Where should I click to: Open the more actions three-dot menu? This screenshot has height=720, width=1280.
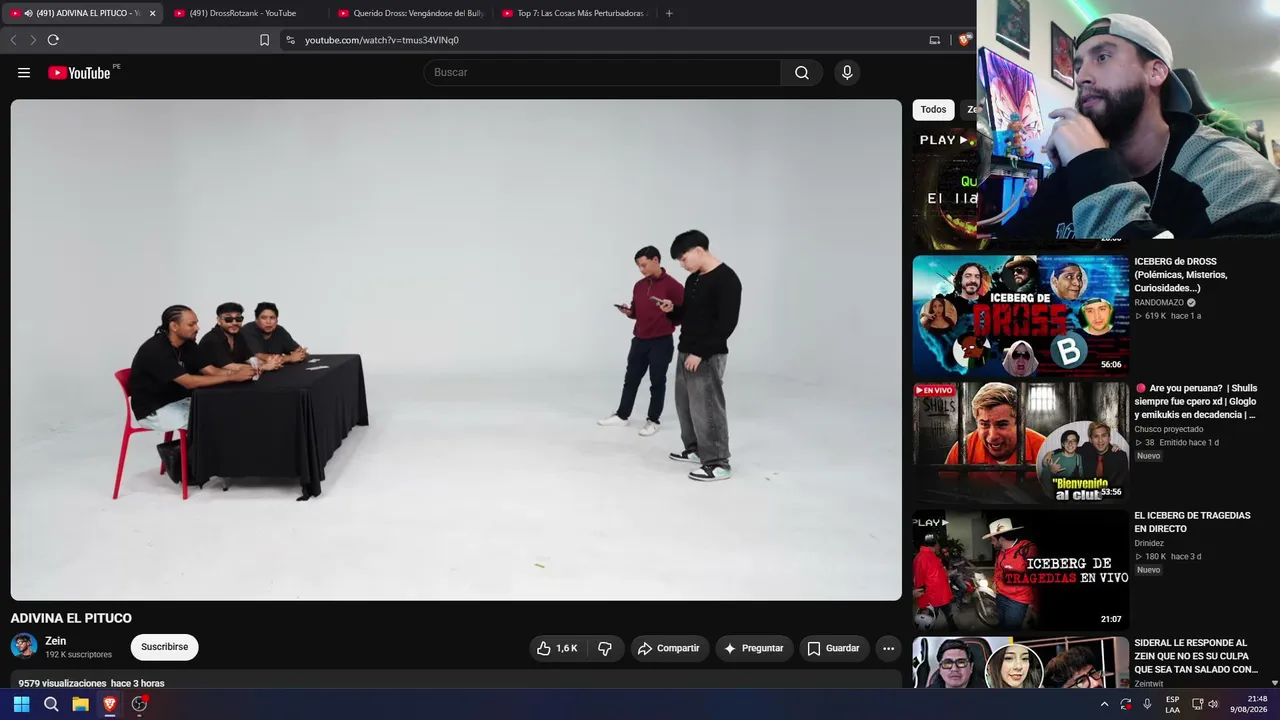click(x=888, y=648)
